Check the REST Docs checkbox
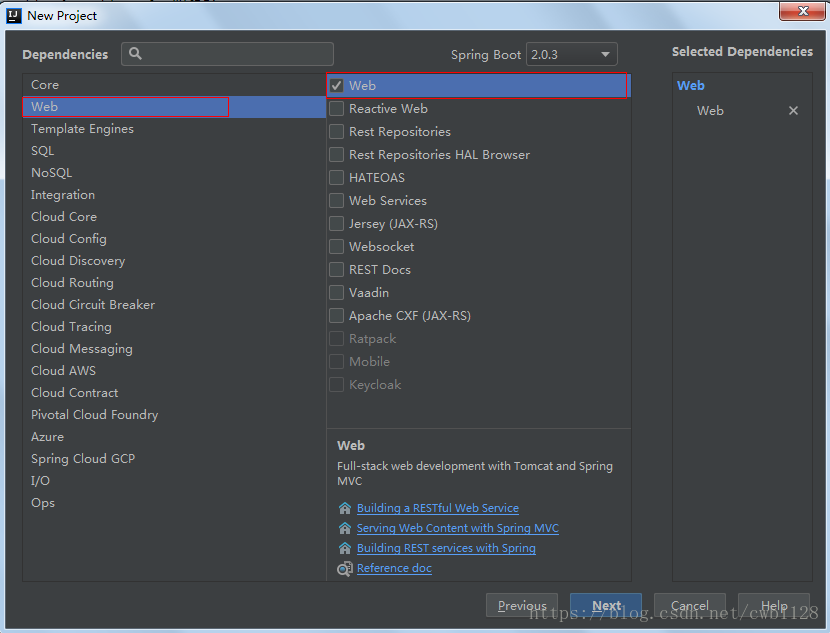The height and width of the screenshot is (633, 830). click(x=337, y=270)
